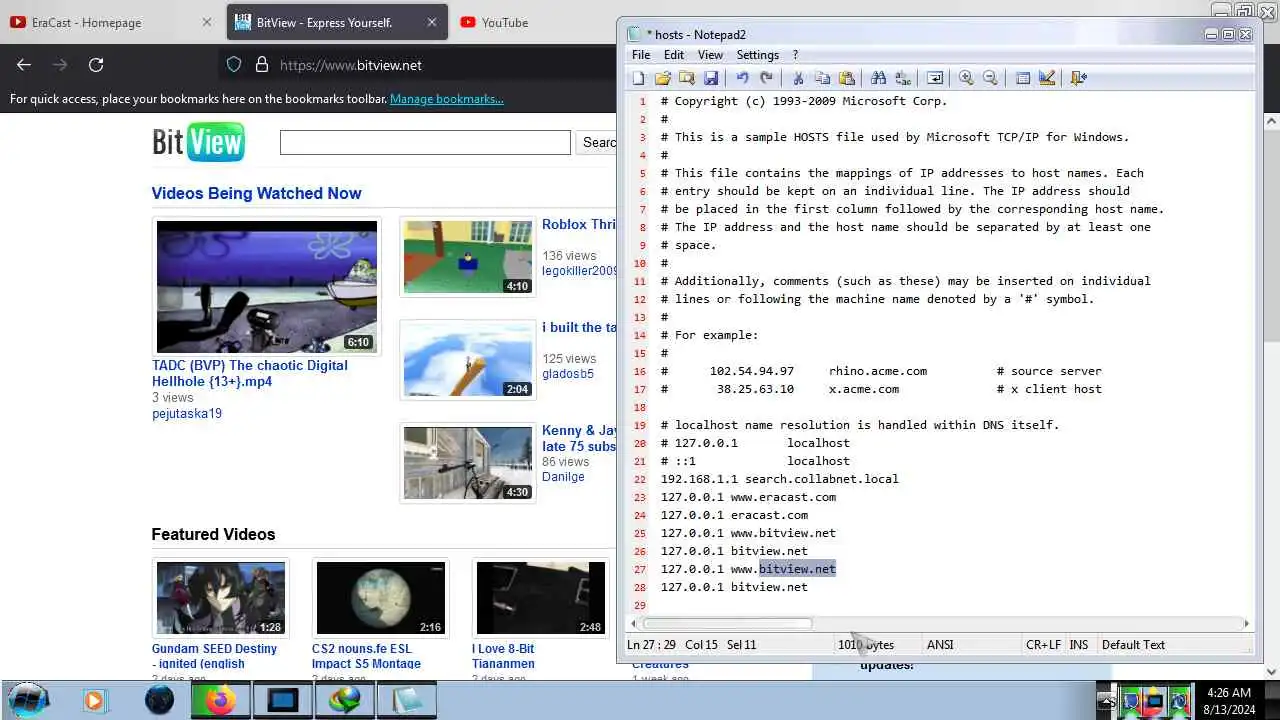1280x720 pixels.
Task: Click the ANSI encoding status entry
Action: coord(940,645)
